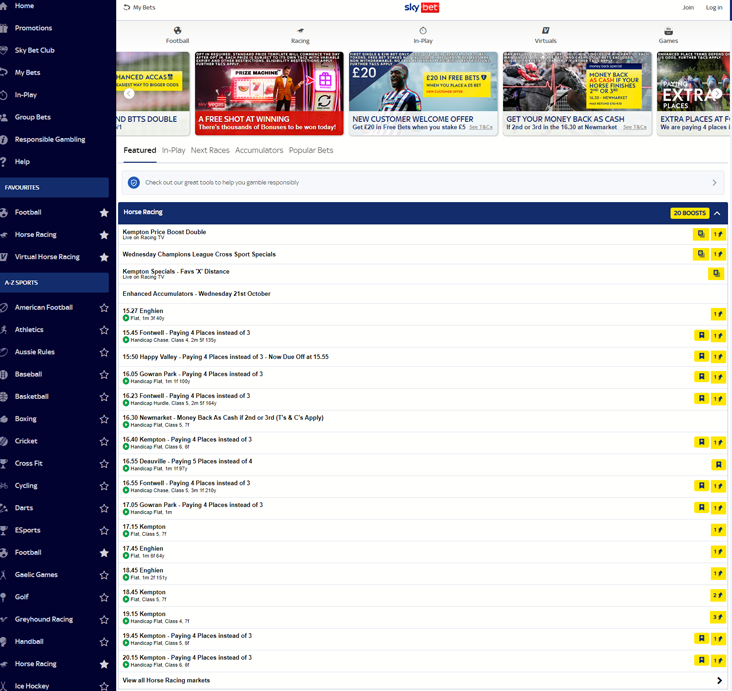
Task: Click the 20 BOOSTS button
Action: 690,213
